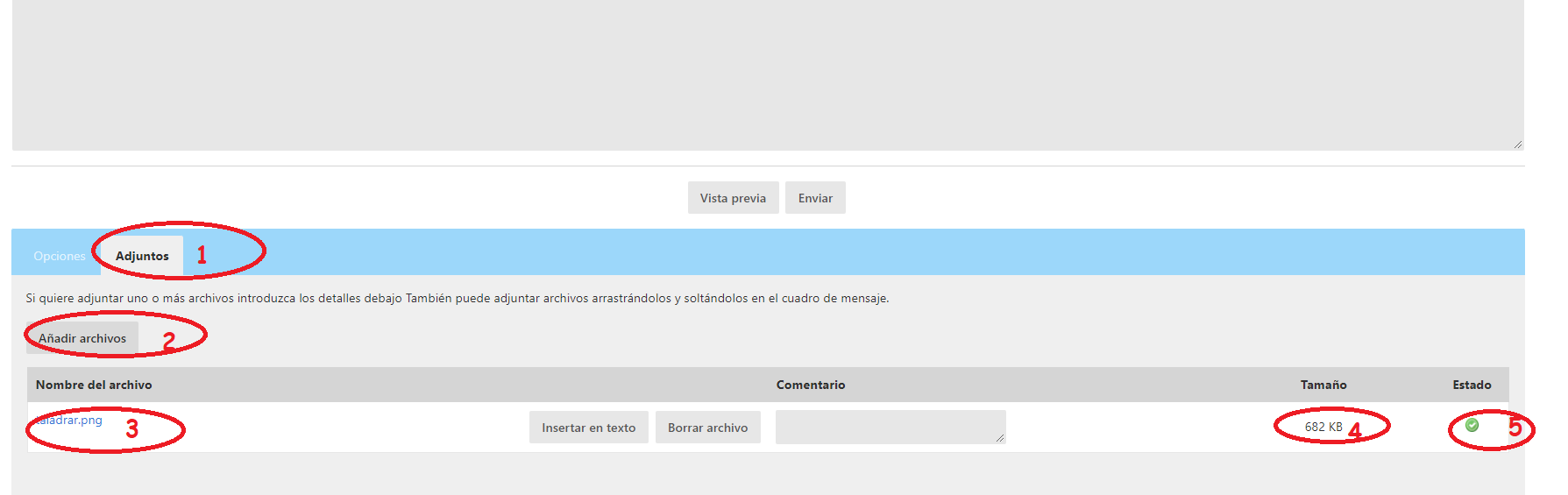Image resolution: width=1568 pixels, height=495 pixels.
Task: Click the message box resize handle
Action: coord(1517,144)
